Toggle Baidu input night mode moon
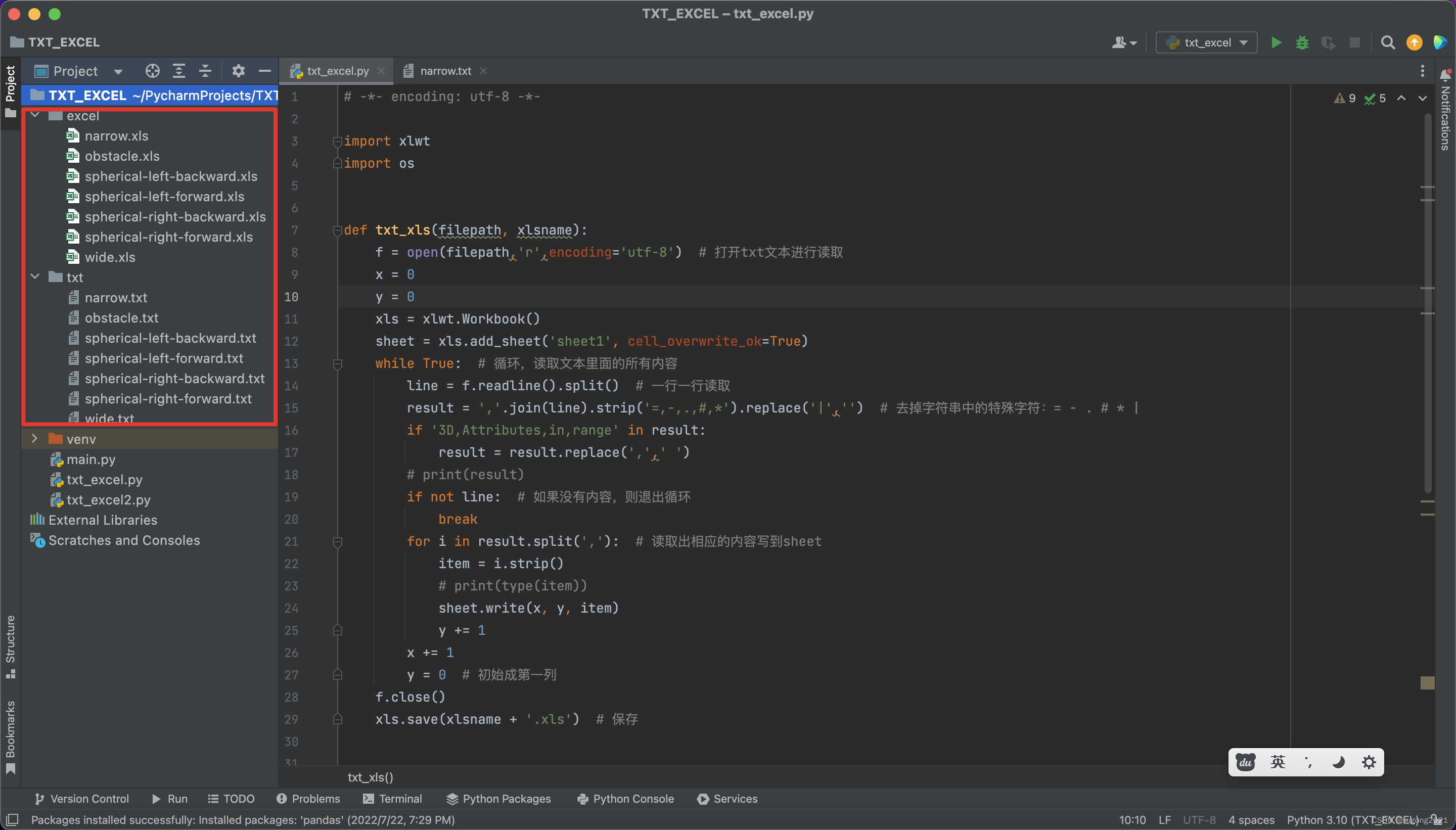The width and height of the screenshot is (1456, 830). coord(1338,762)
